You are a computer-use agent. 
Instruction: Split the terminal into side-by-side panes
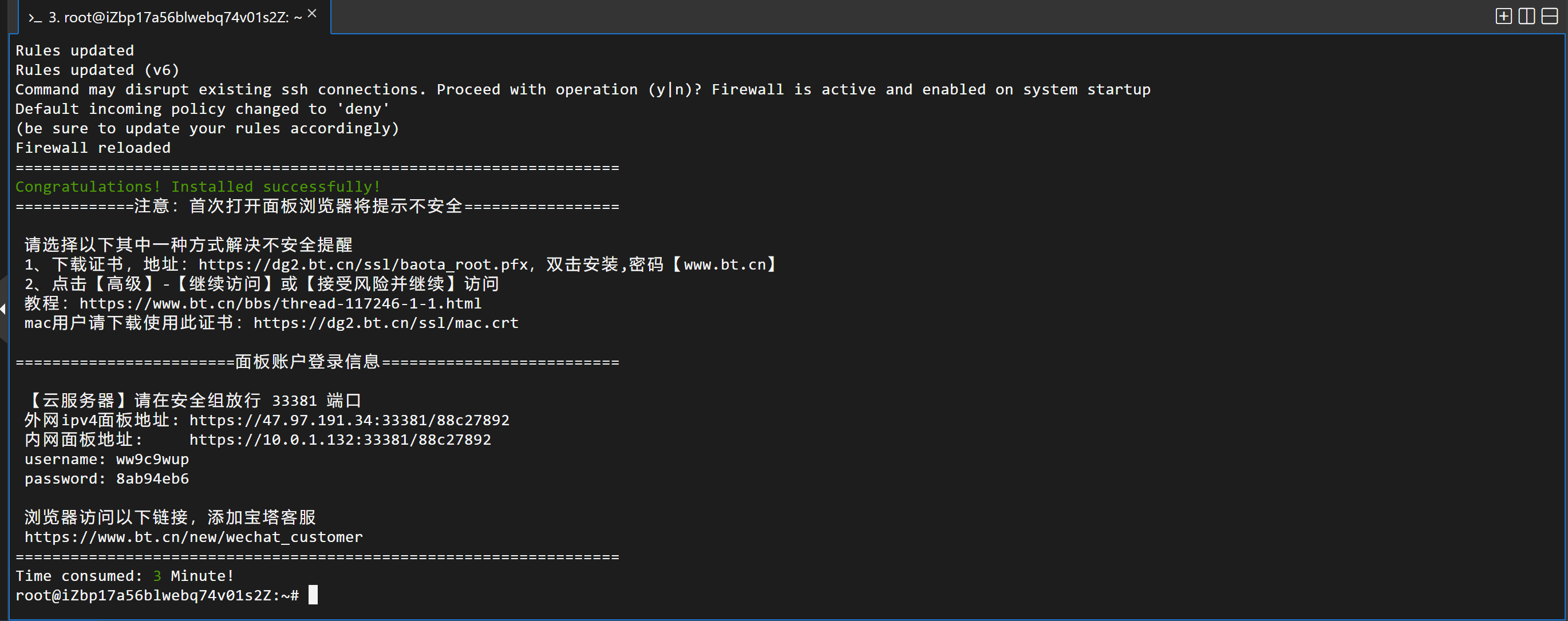pyautogui.click(x=1526, y=17)
